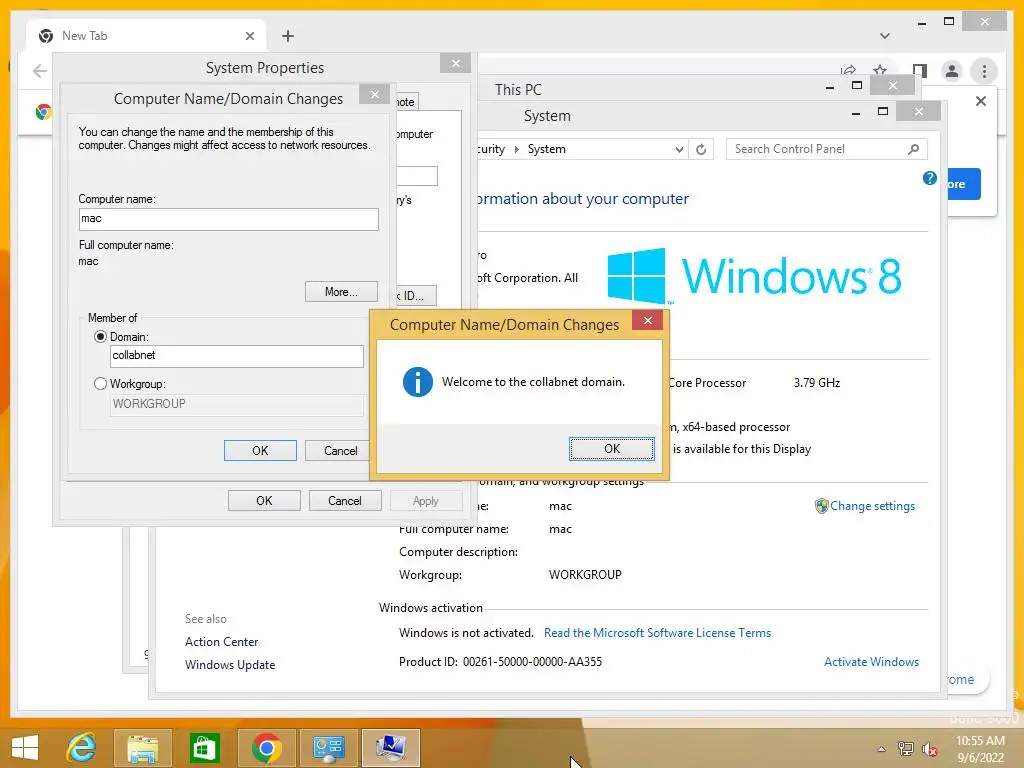Open Action Center under See also
The image size is (1024, 768).
click(x=221, y=642)
